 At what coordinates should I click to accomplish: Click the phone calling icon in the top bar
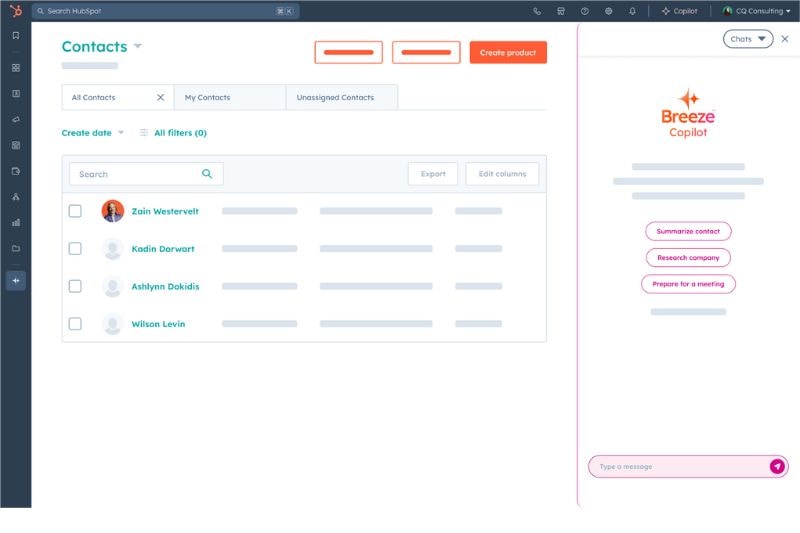coord(537,11)
